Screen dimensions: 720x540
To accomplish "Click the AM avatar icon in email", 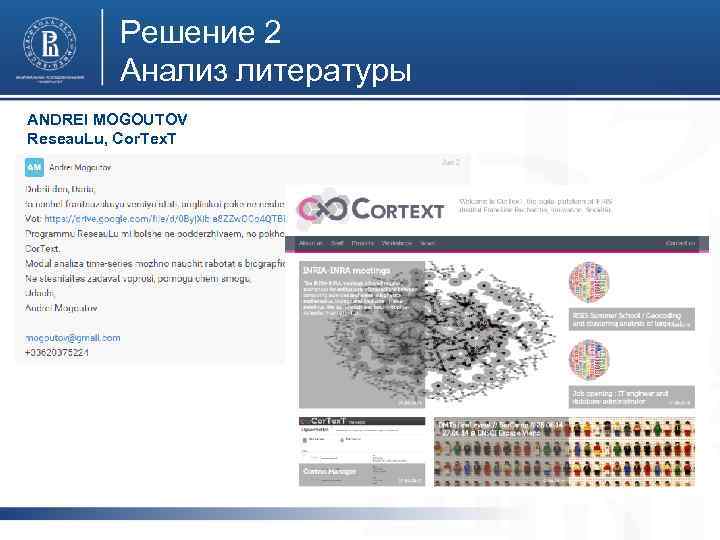I will 34,168.
